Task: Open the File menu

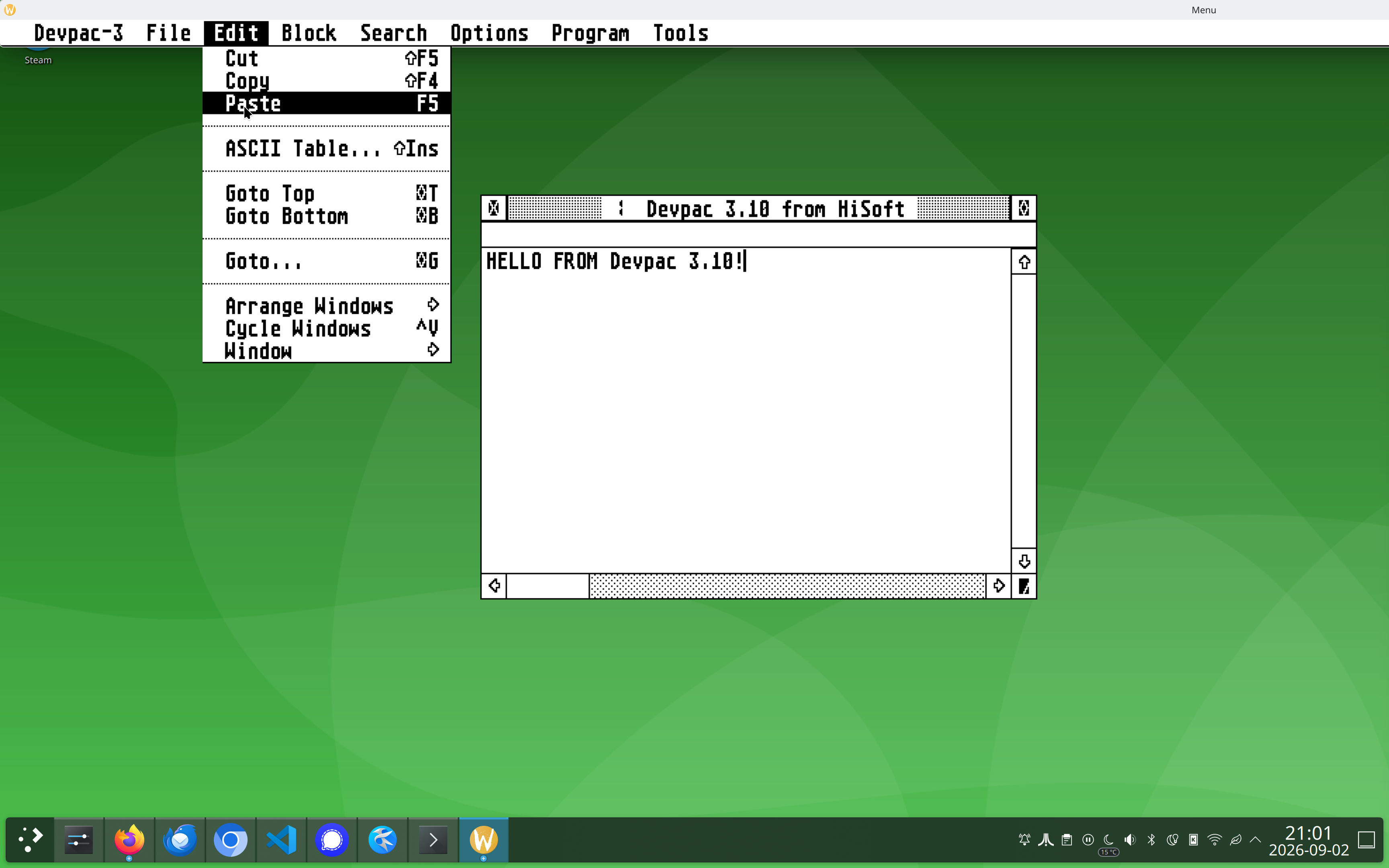Action: (168, 33)
